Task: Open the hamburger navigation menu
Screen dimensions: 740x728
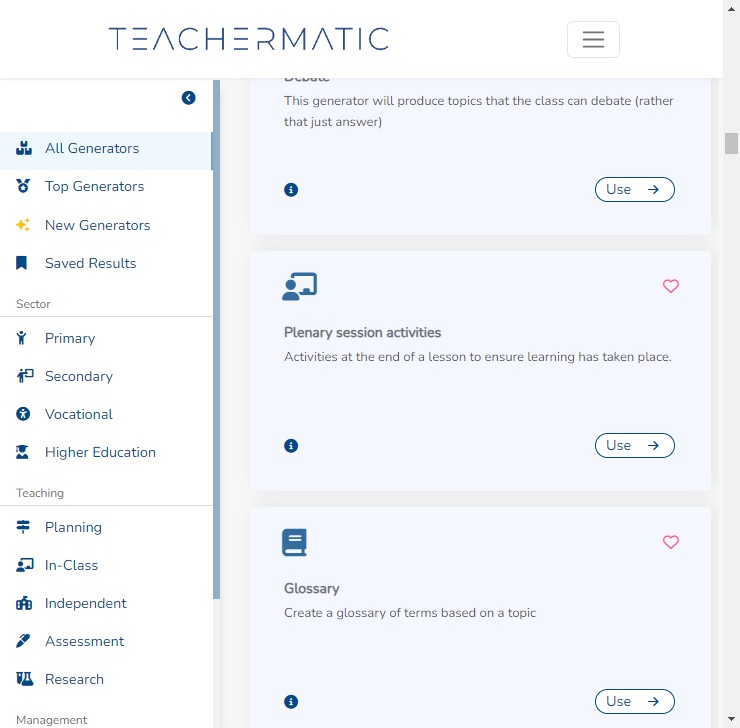Action: pyautogui.click(x=593, y=39)
